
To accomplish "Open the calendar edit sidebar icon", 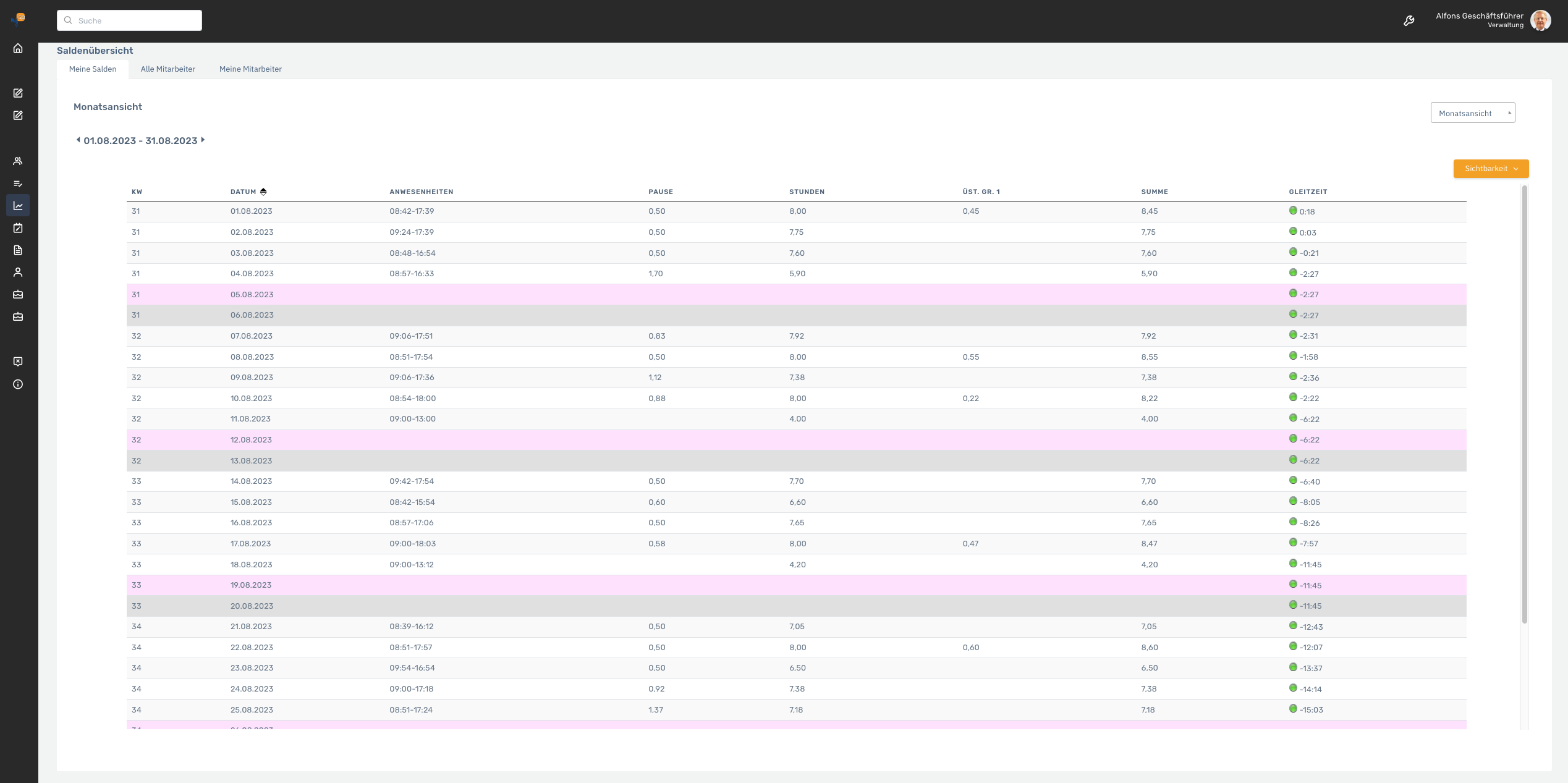I will 18,228.
